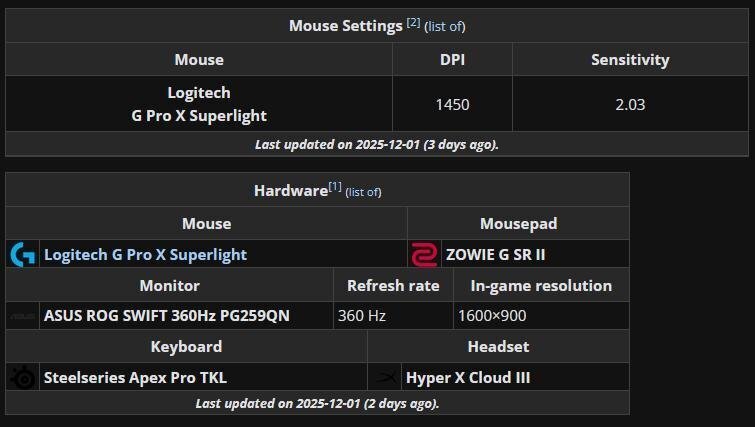
Task: Click the HyperX logo beside the headset
Action: pos(384,378)
